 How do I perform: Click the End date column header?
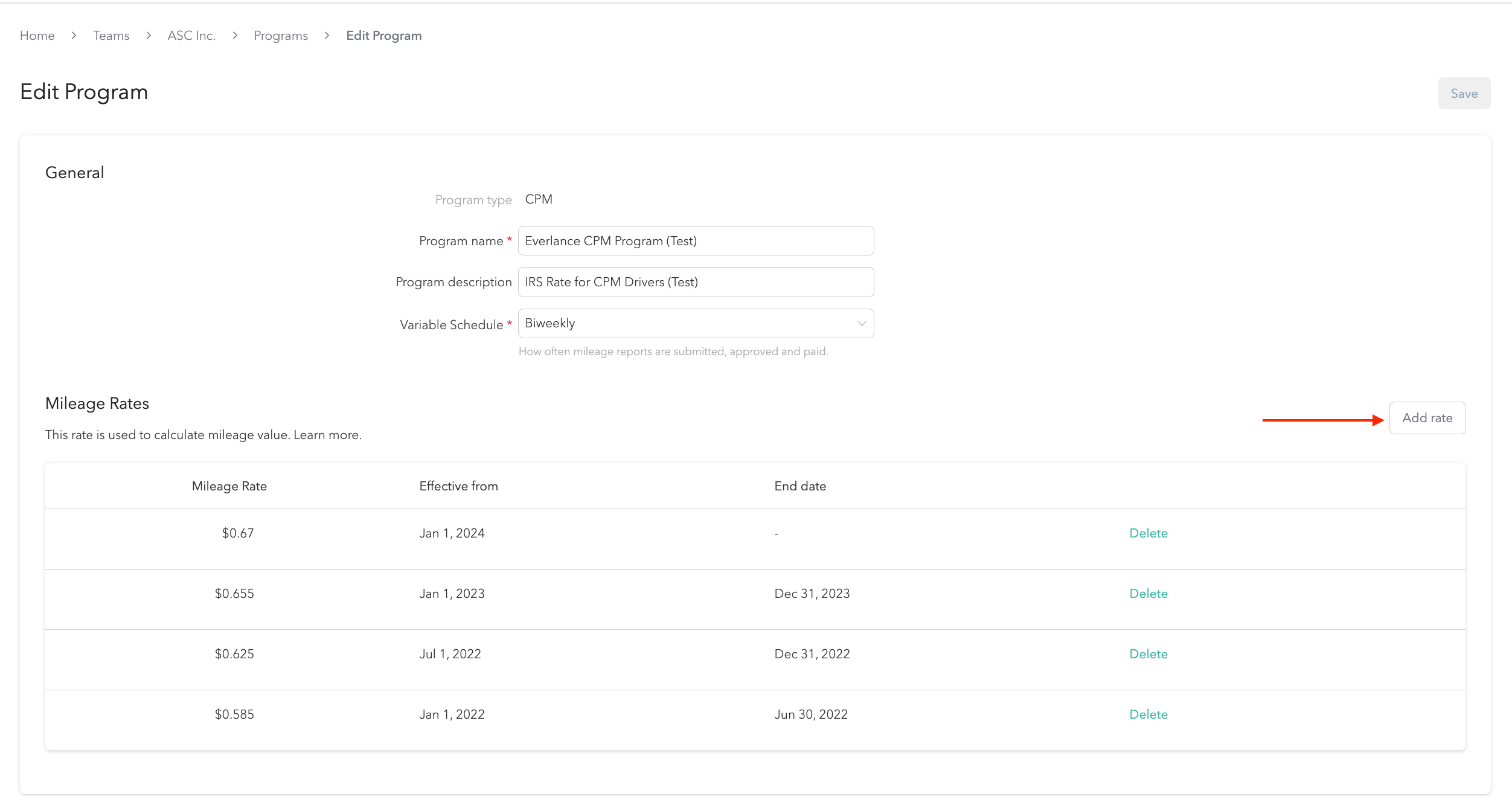[800, 486]
